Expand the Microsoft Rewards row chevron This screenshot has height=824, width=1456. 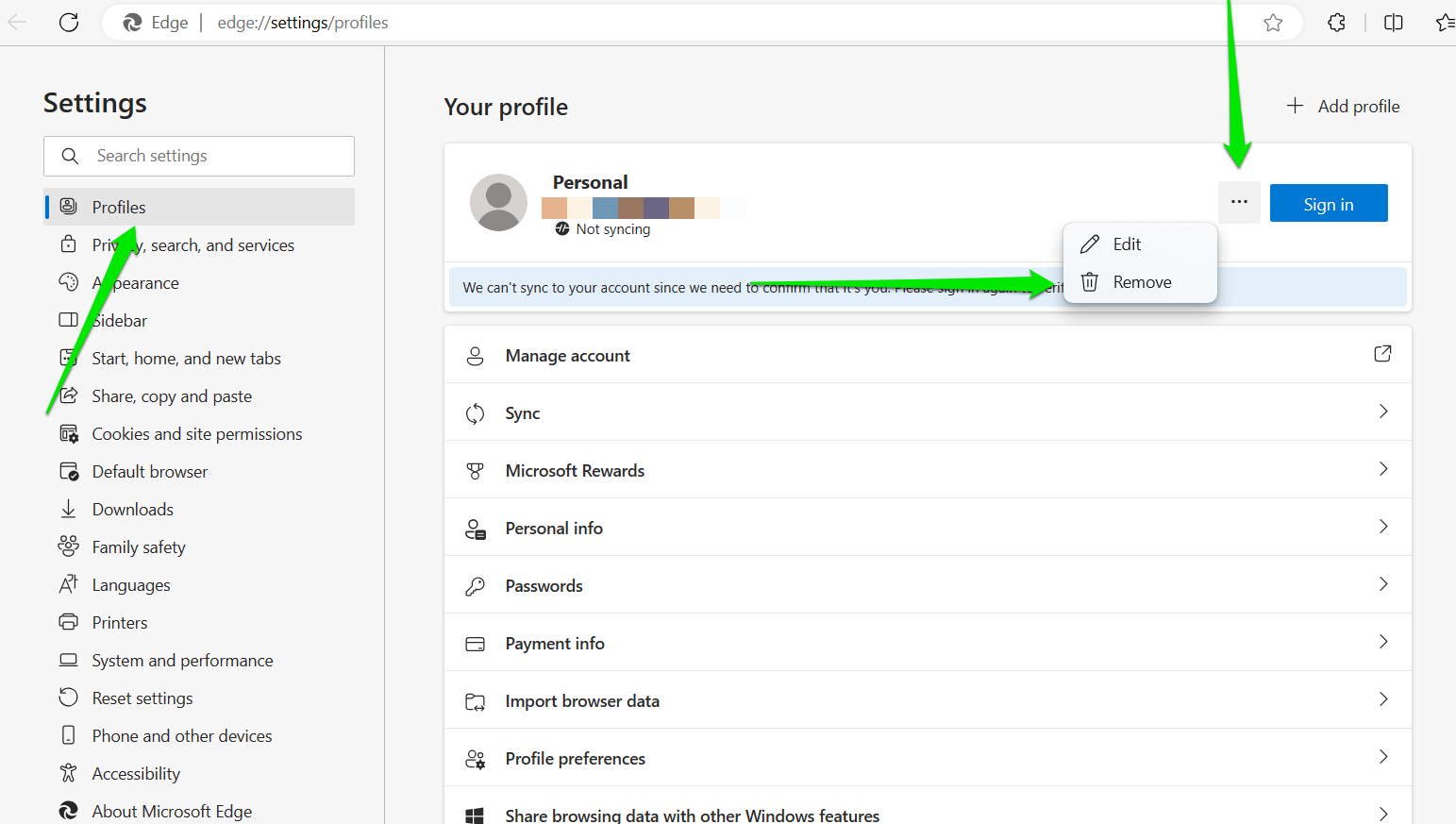point(1383,469)
